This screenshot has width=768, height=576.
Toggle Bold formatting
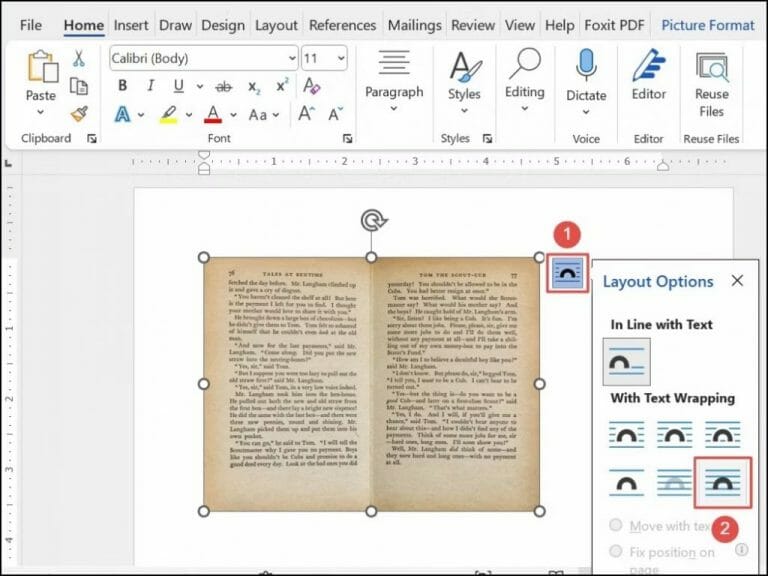coord(122,86)
